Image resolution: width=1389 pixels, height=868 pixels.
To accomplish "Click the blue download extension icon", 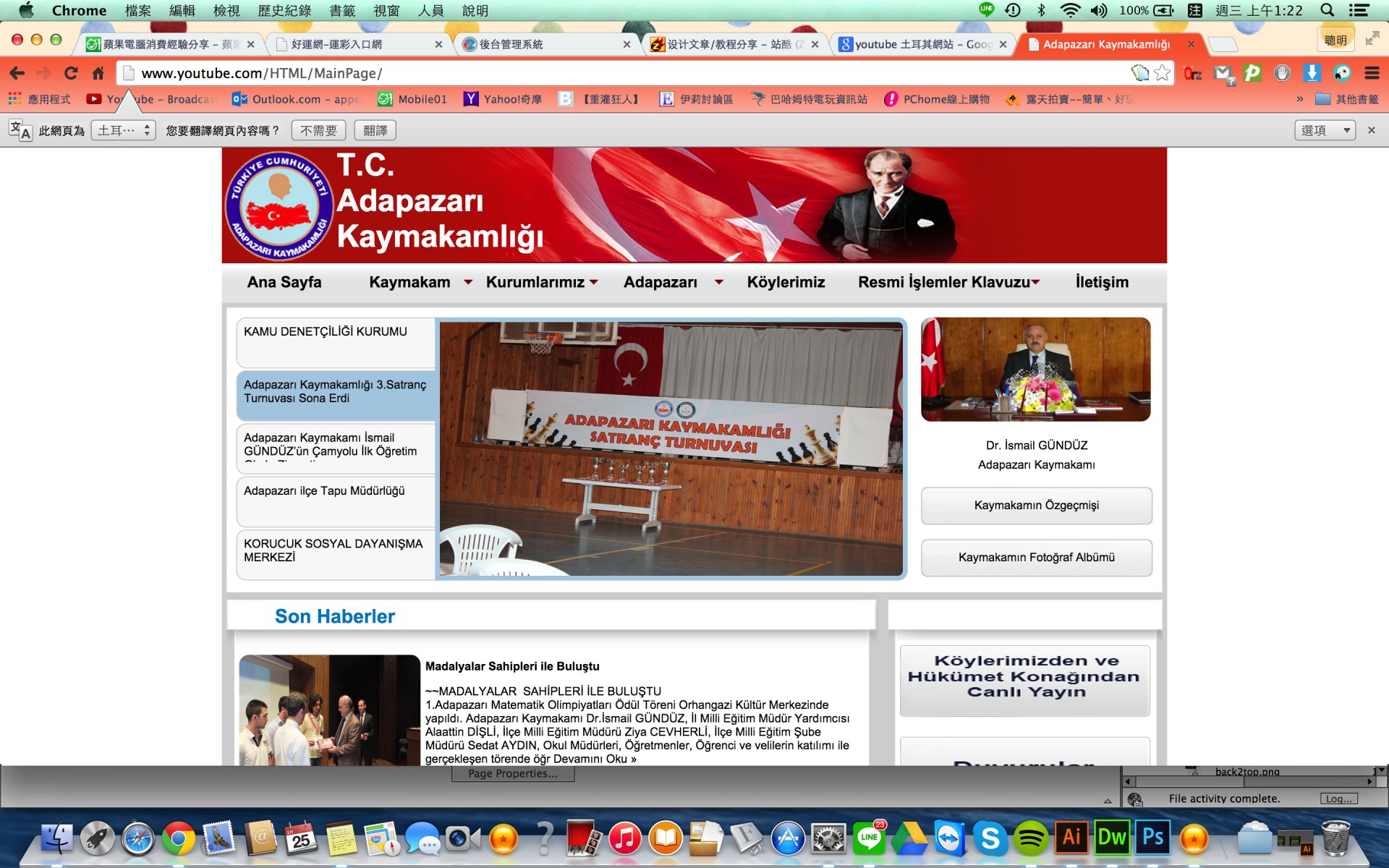I will [x=1312, y=73].
